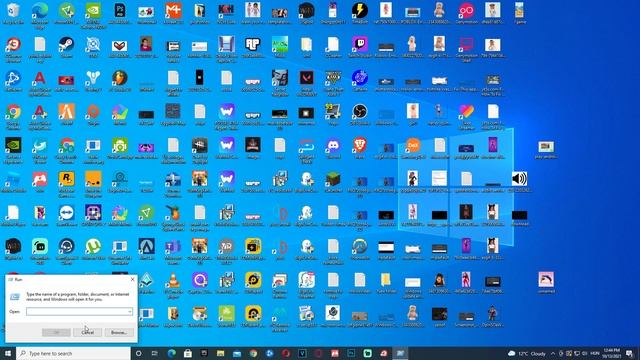Select the purple Twitch Studio shortcut

pyautogui.click(x=360, y=44)
